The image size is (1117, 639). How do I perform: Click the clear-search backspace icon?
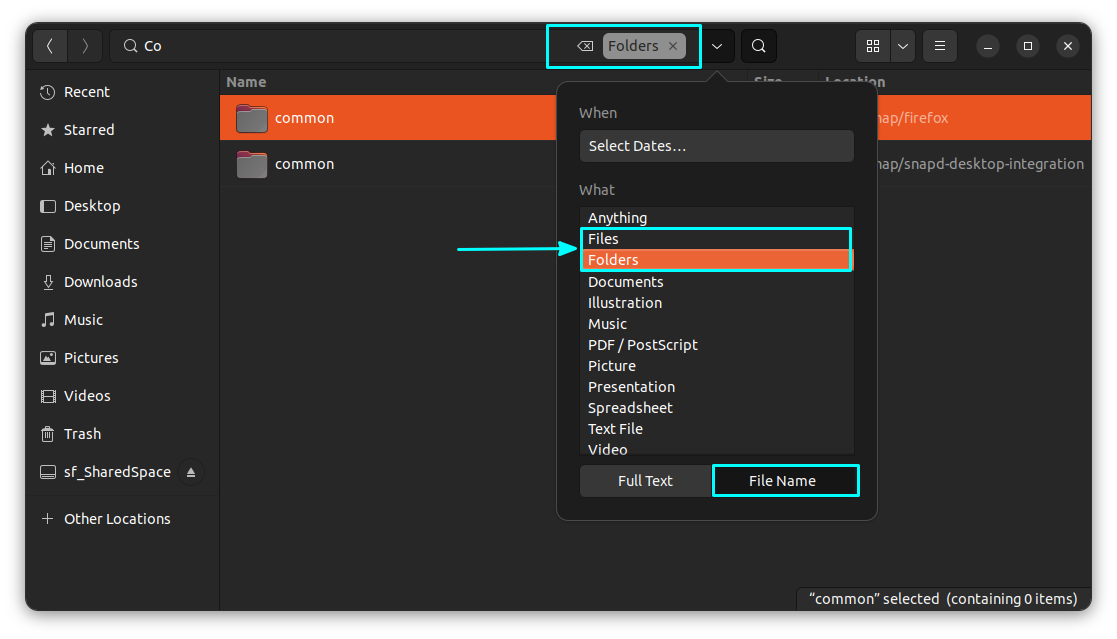click(586, 45)
